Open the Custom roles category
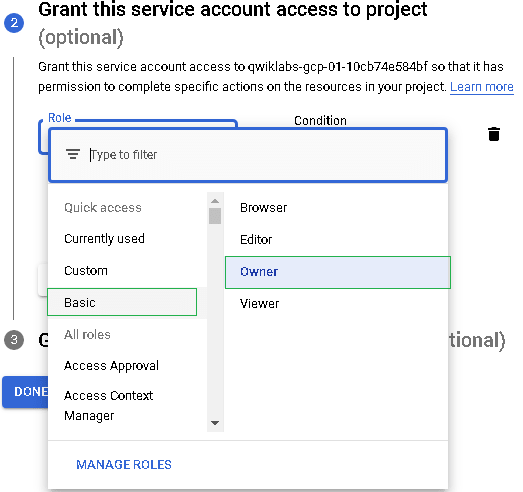The width and height of the screenshot is (523, 492). pos(127,271)
